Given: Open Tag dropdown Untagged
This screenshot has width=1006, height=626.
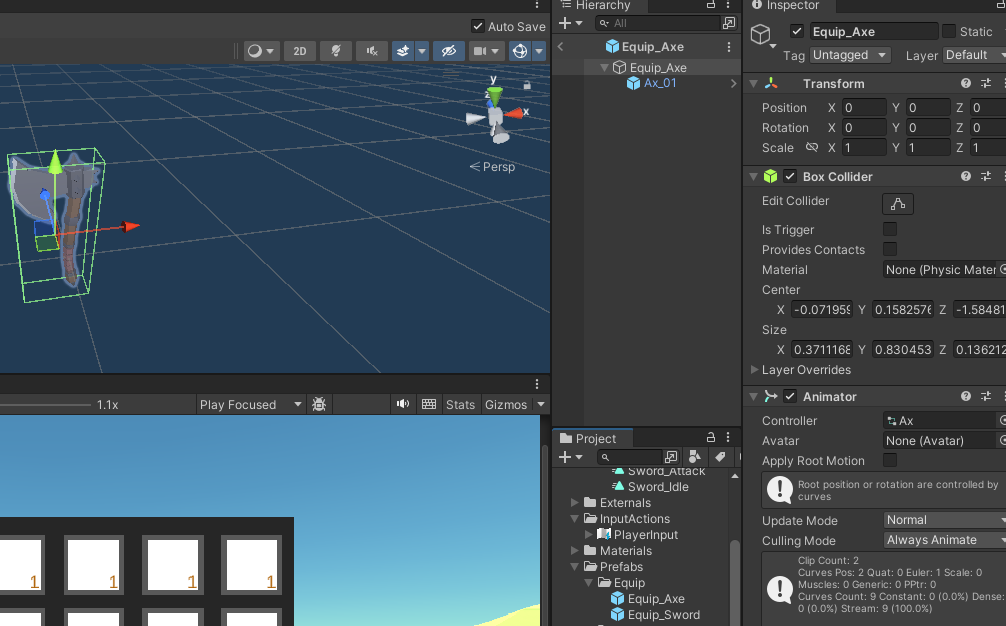Looking at the screenshot, I should click(850, 55).
